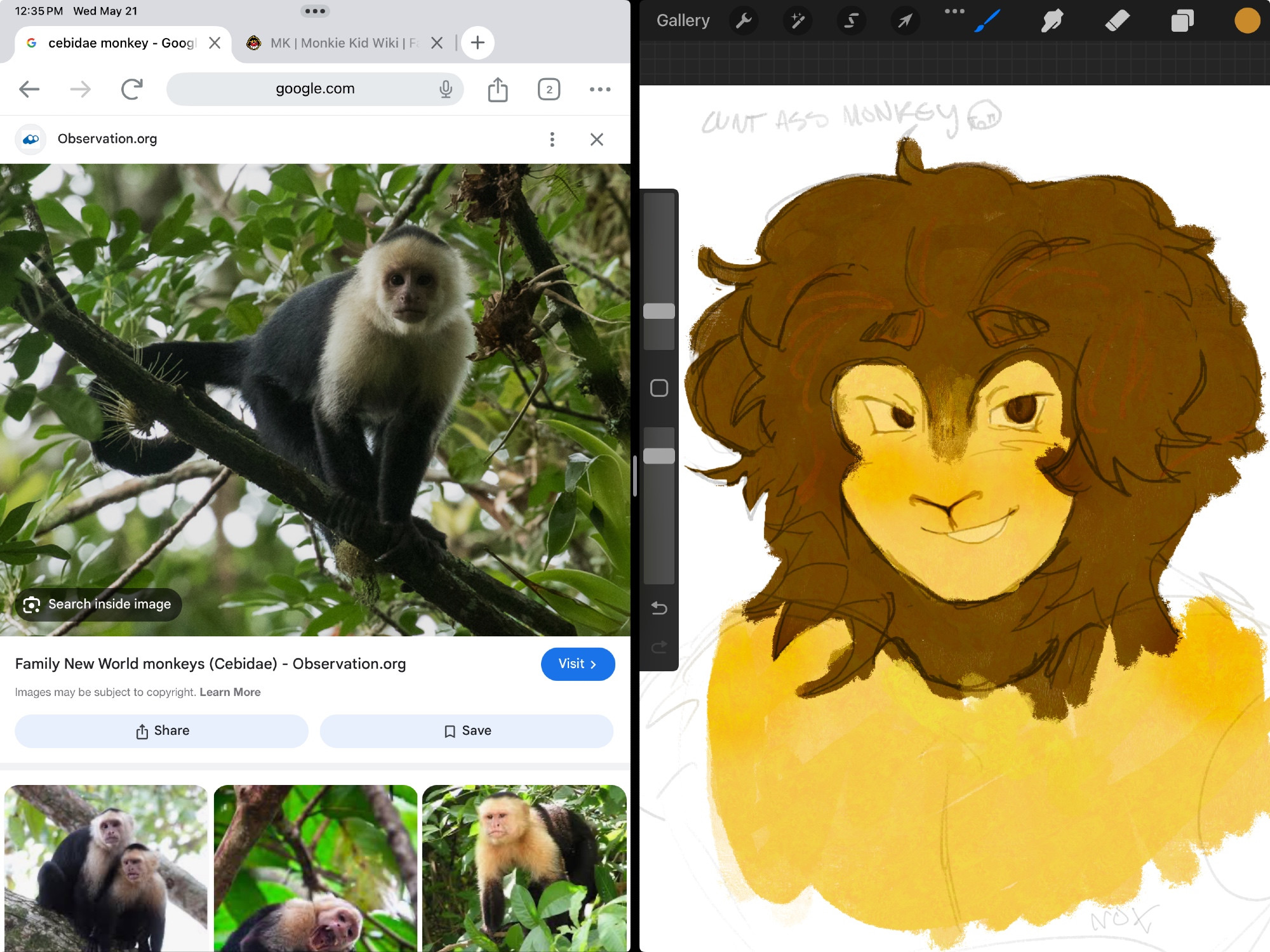Undo last stroke in Procreate sidebar
This screenshot has height=952, width=1270.
659,608
